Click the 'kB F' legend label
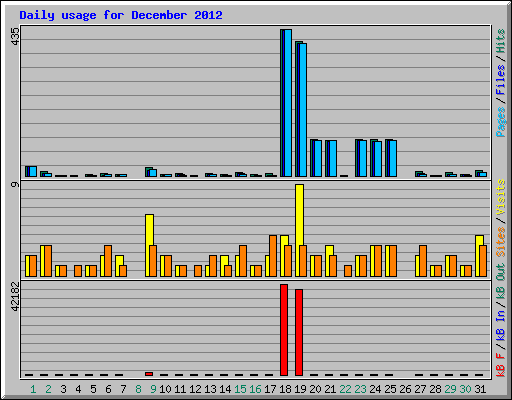The width and height of the screenshot is (512, 400). point(501,364)
